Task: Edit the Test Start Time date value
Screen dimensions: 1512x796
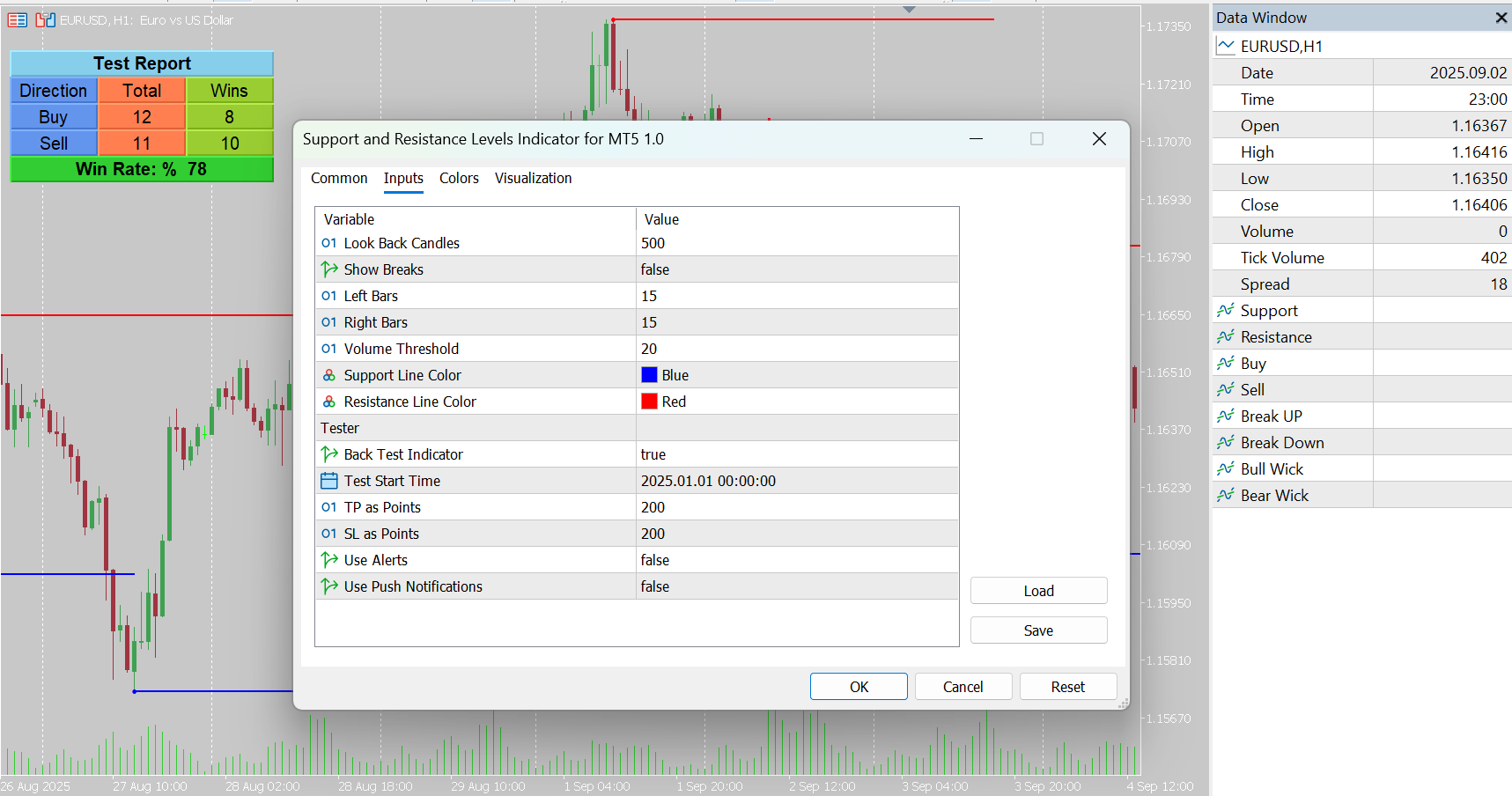Action: pos(797,481)
